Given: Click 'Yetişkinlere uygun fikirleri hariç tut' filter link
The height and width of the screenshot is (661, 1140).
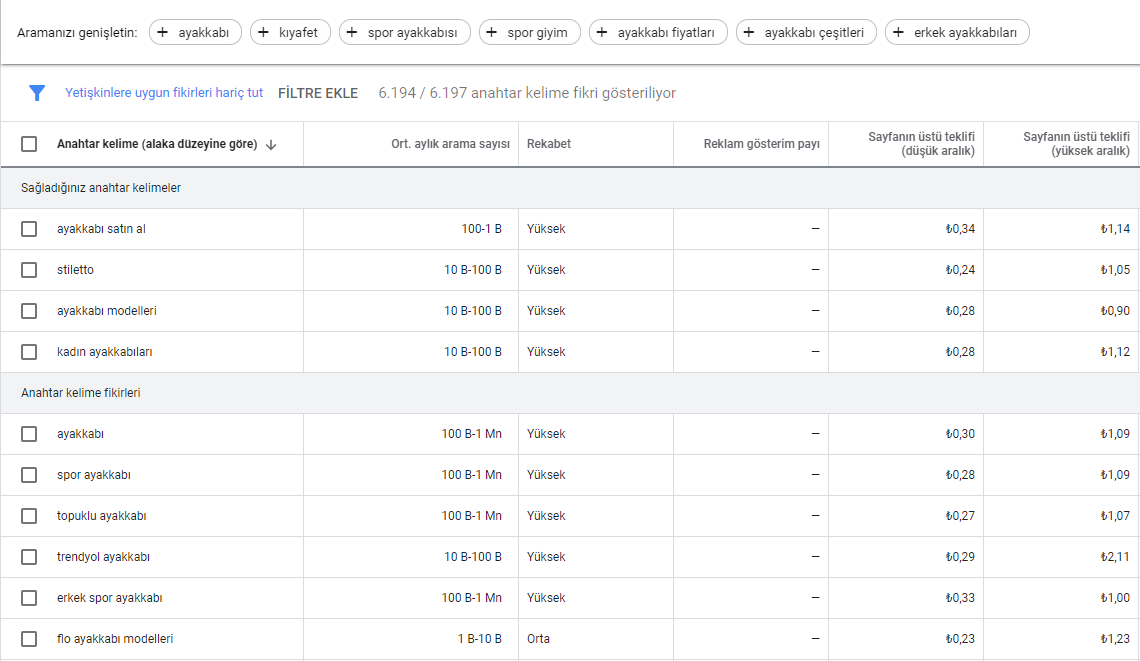Looking at the screenshot, I should click(164, 93).
